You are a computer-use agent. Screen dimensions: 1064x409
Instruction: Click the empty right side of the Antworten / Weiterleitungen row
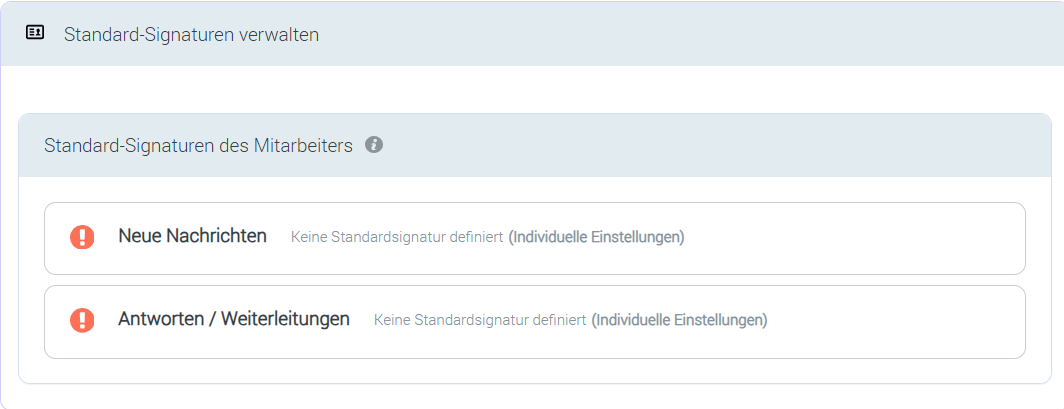tap(900, 321)
